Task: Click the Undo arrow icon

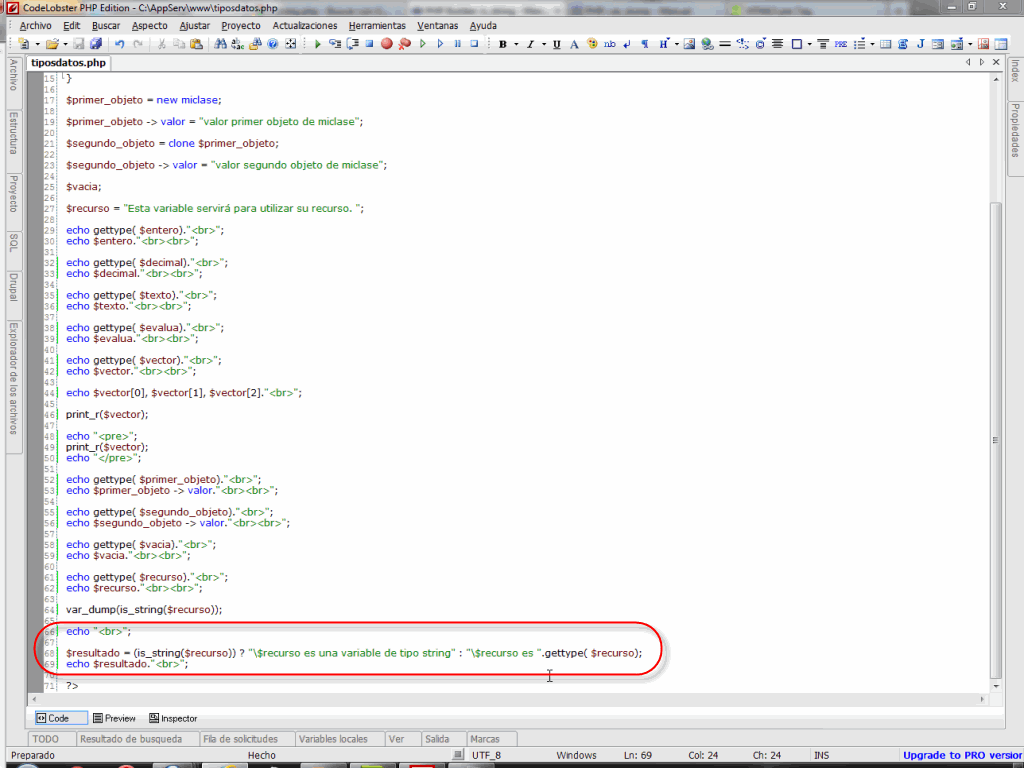Action: click(119, 44)
